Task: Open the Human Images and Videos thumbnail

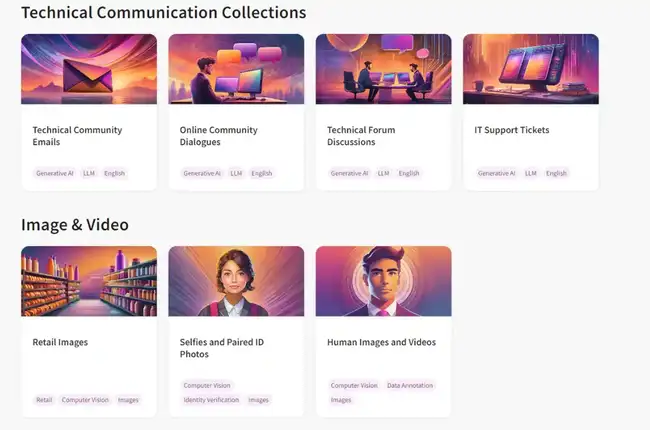Action: click(x=383, y=281)
